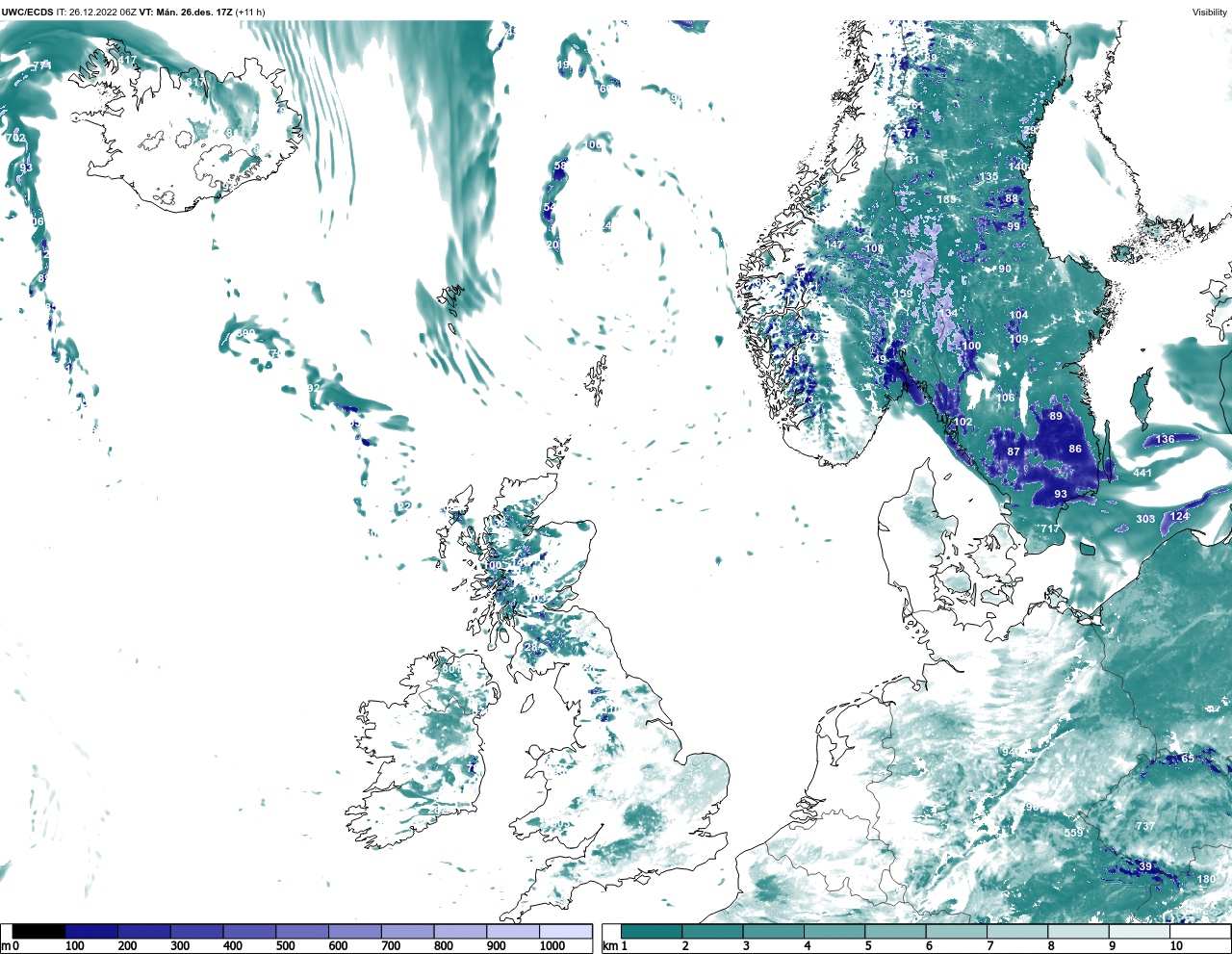Click the pale lavender 1000 m legend swatch
The width and height of the screenshot is (1232, 954).
coord(565,932)
